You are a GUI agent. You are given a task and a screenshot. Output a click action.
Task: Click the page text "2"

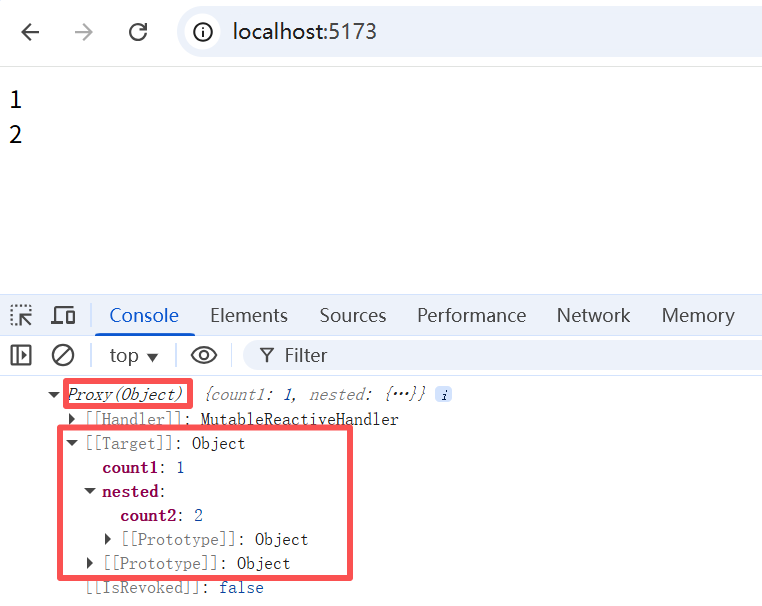pos(16,135)
